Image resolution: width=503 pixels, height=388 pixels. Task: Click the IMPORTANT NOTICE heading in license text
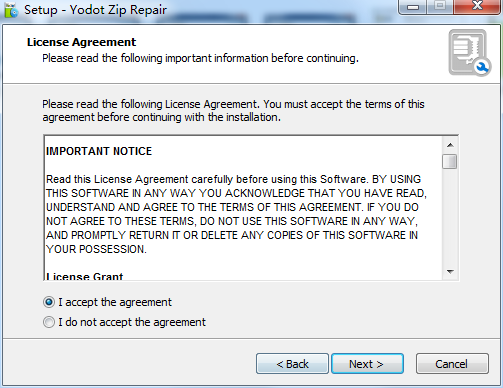(x=99, y=151)
